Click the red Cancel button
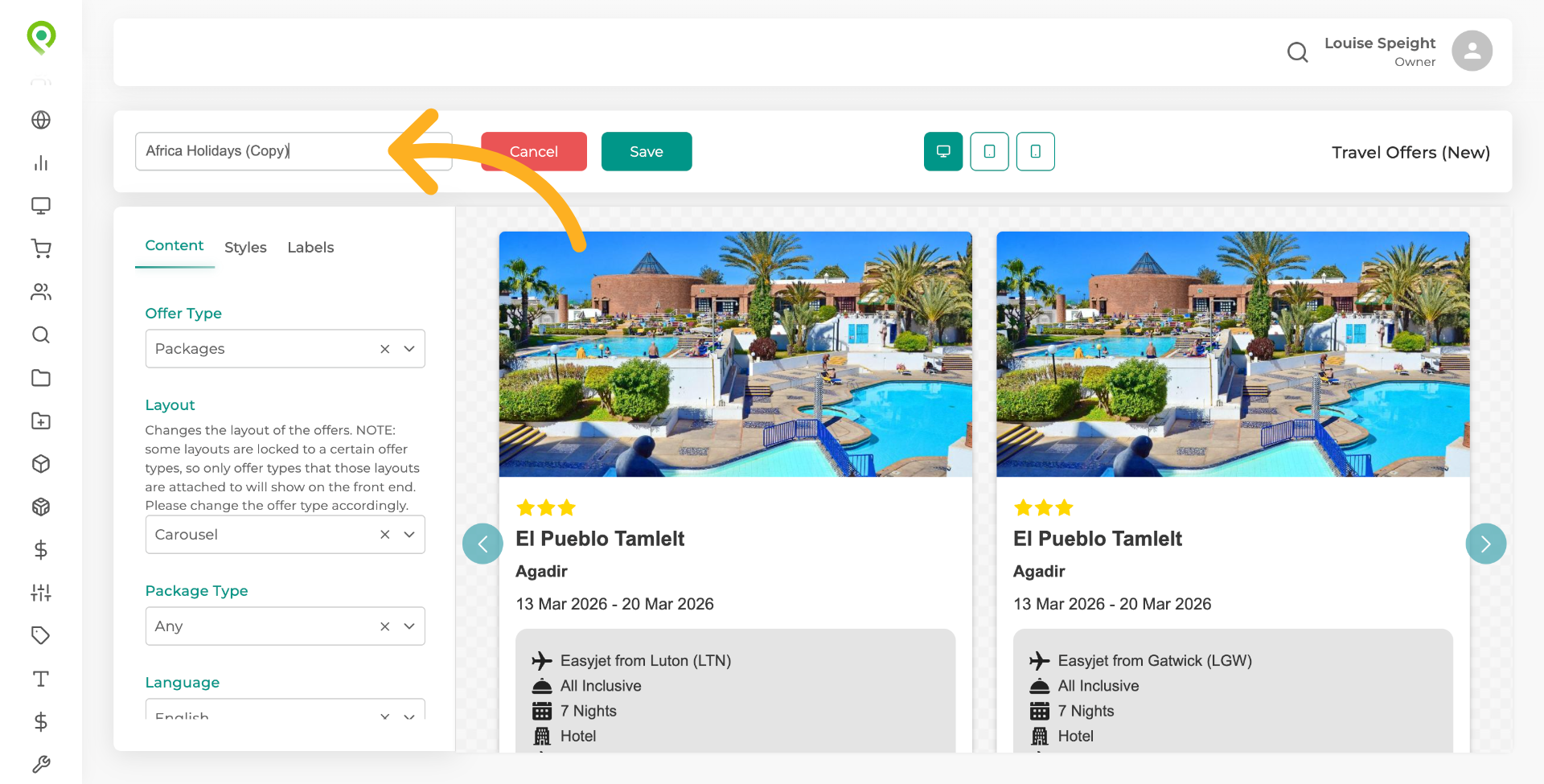 [534, 151]
